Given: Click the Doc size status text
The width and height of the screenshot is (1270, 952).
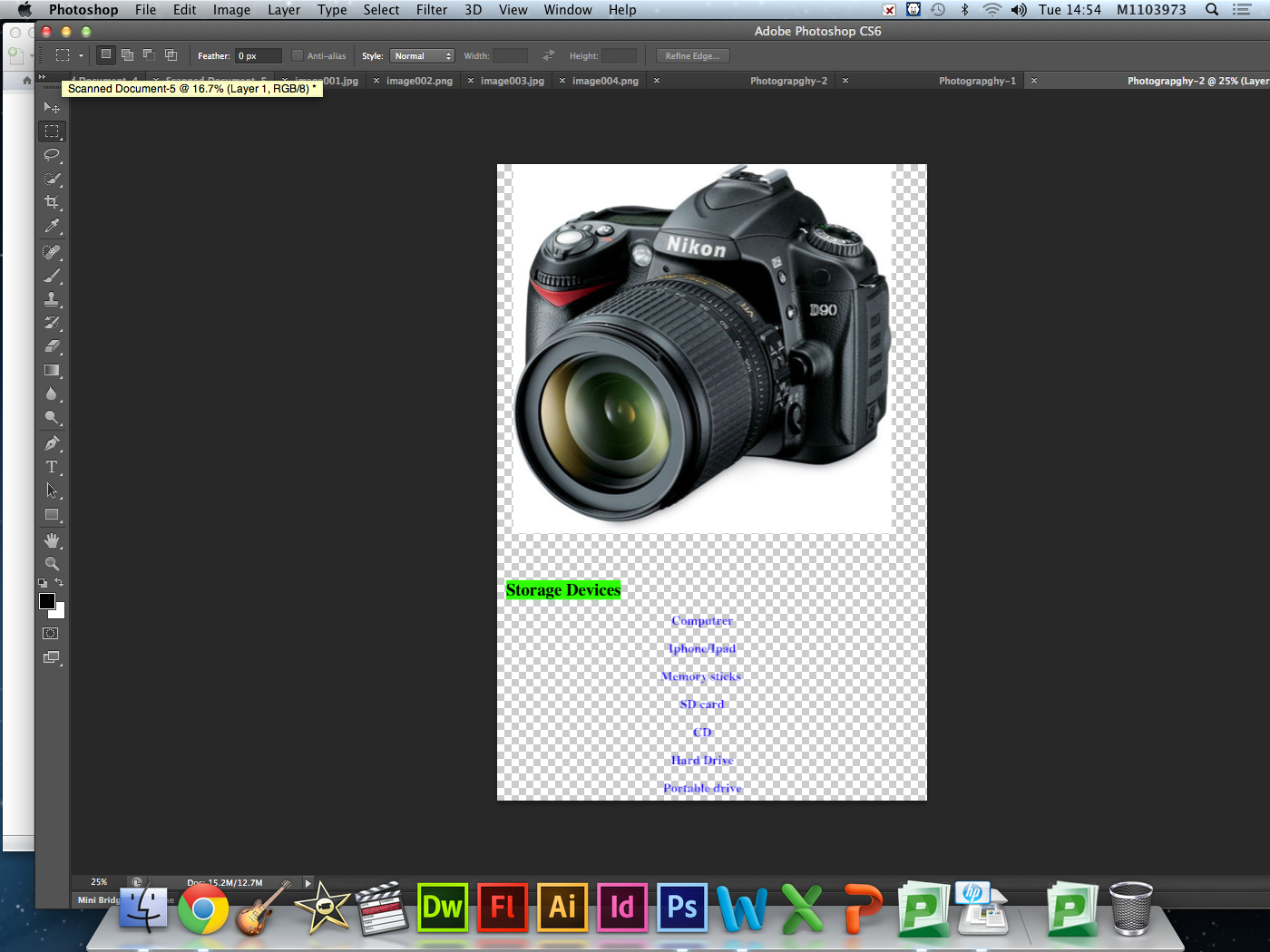Looking at the screenshot, I should (225, 882).
